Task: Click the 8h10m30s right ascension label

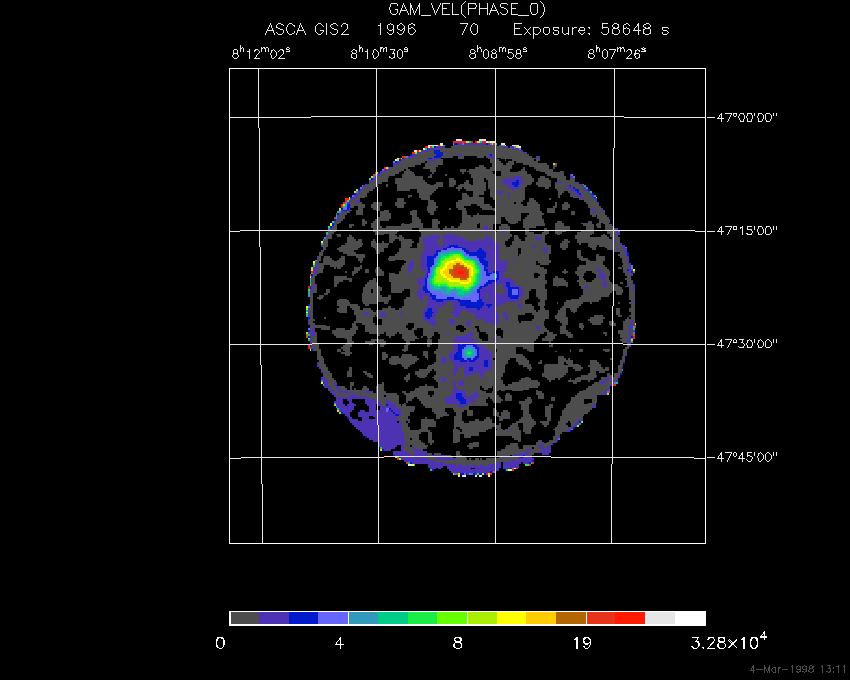Action: [379, 53]
